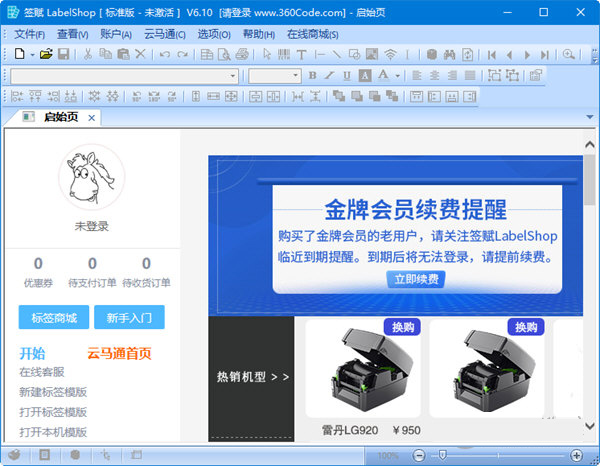Open the font name dropdown
Image resolution: width=600 pixels, height=466 pixels.
pyautogui.click(x=233, y=76)
